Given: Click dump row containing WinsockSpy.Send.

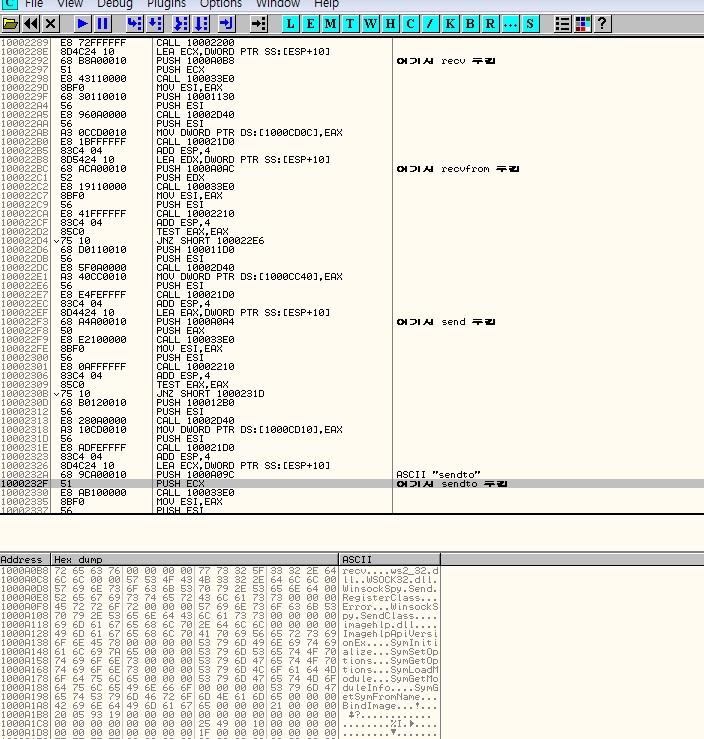Looking at the screenshot, I should [x=220, y=589].
